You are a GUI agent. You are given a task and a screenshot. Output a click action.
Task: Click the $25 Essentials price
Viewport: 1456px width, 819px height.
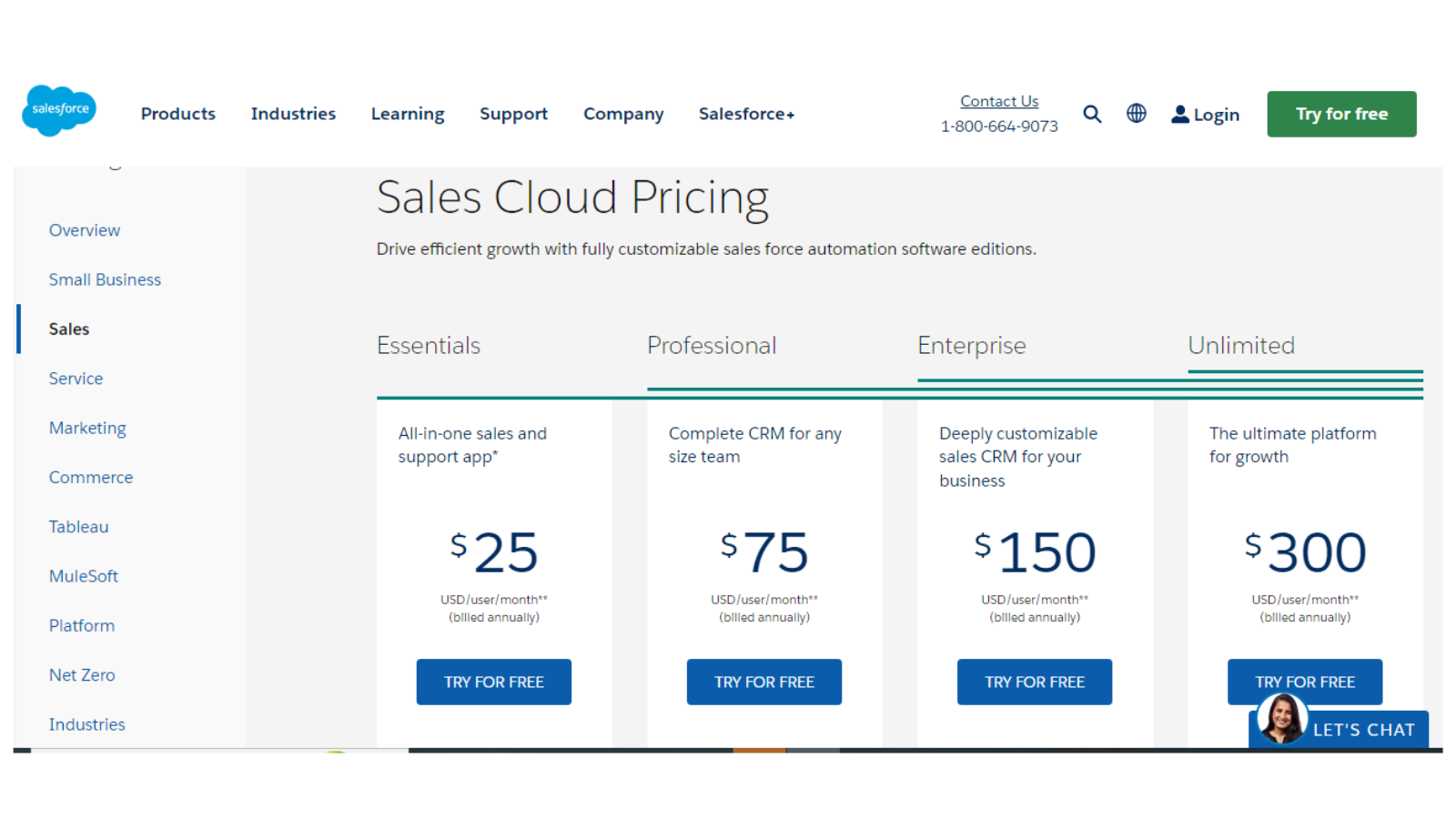(x=494, y=552)
